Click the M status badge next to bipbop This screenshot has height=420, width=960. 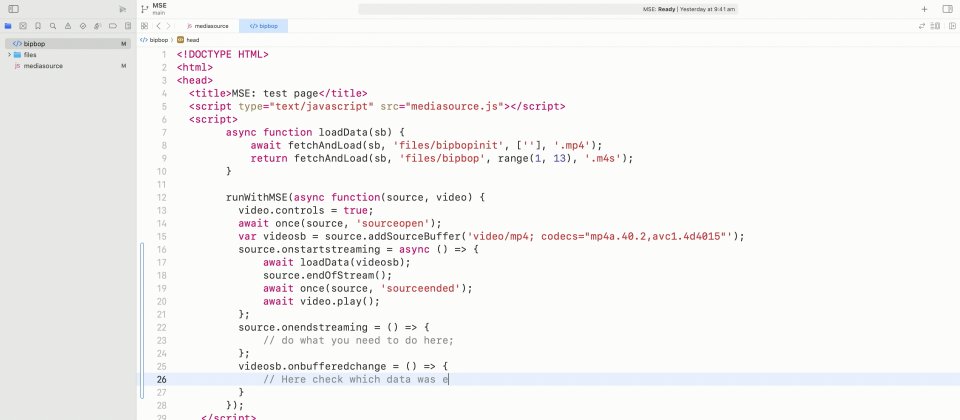click(x=124, y=44)
